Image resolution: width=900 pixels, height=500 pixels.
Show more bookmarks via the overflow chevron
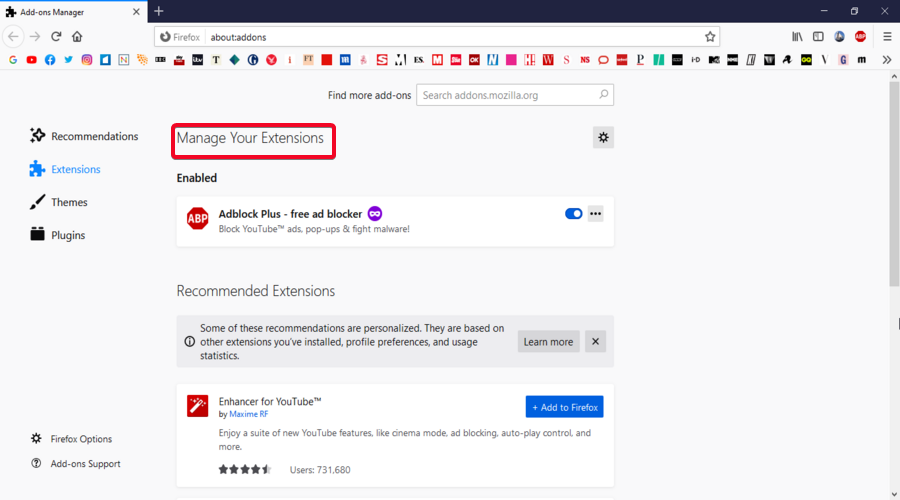pyautogui.click(x=886, y=60)
